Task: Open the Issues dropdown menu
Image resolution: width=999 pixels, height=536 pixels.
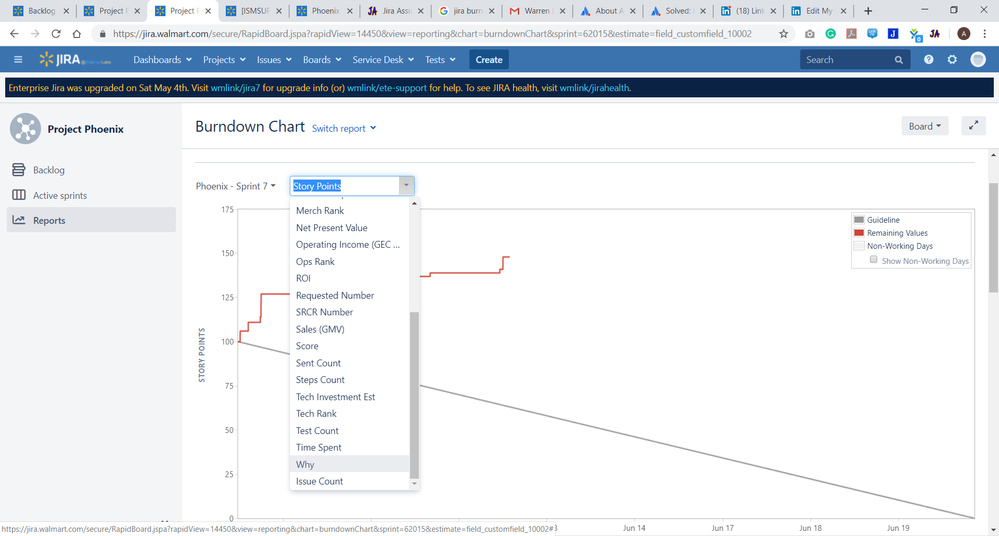Action: 274,59
